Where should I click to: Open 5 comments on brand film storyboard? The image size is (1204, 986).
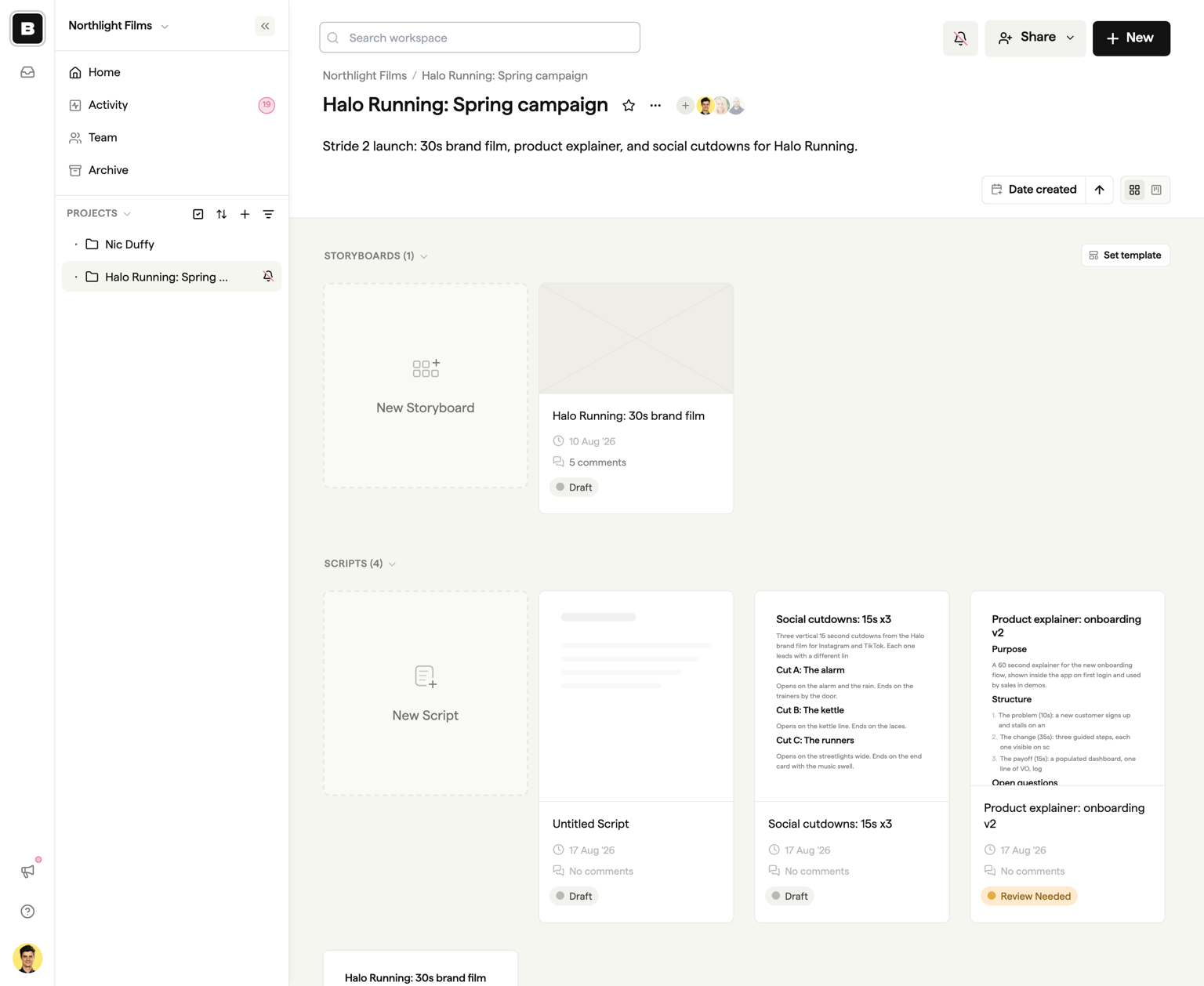(589, 462)
